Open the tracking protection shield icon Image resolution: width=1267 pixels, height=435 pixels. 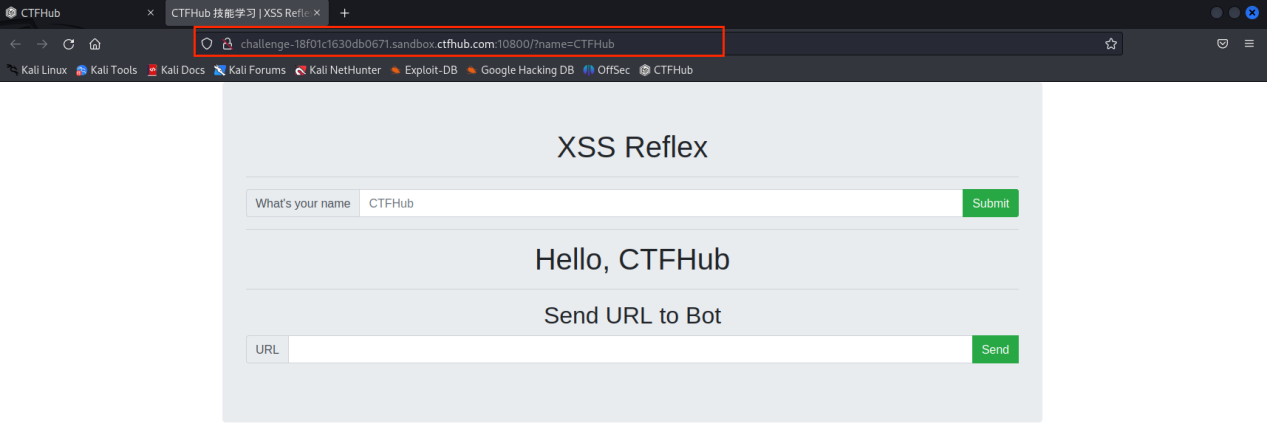(x=207, y=44)
